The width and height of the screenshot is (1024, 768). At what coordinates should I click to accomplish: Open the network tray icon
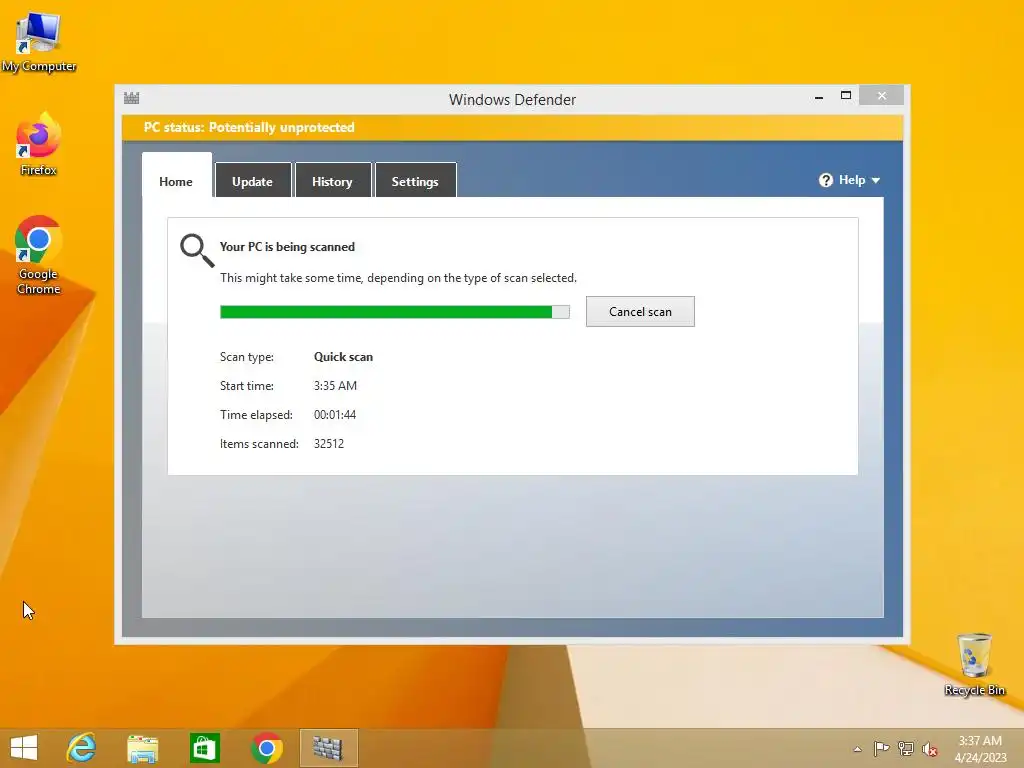906,748
